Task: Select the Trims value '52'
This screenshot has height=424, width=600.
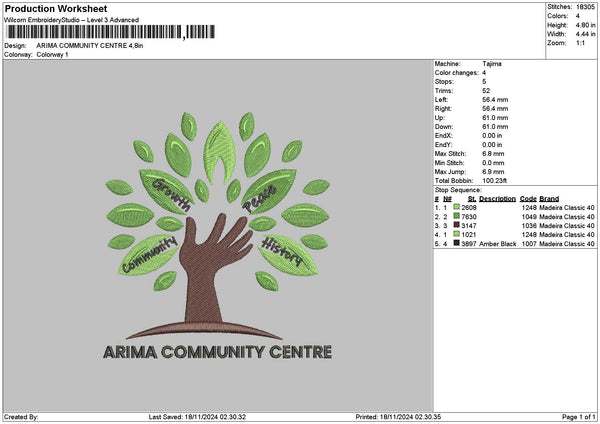Action: pyautogui.click(x=486, y=91)
